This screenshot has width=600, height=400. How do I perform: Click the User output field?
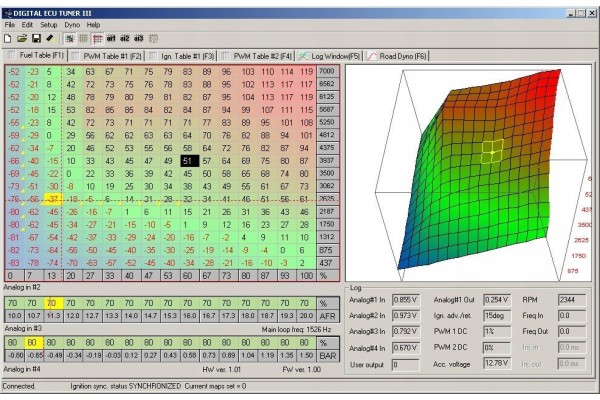pyautogui.click(x=406, y=365)
